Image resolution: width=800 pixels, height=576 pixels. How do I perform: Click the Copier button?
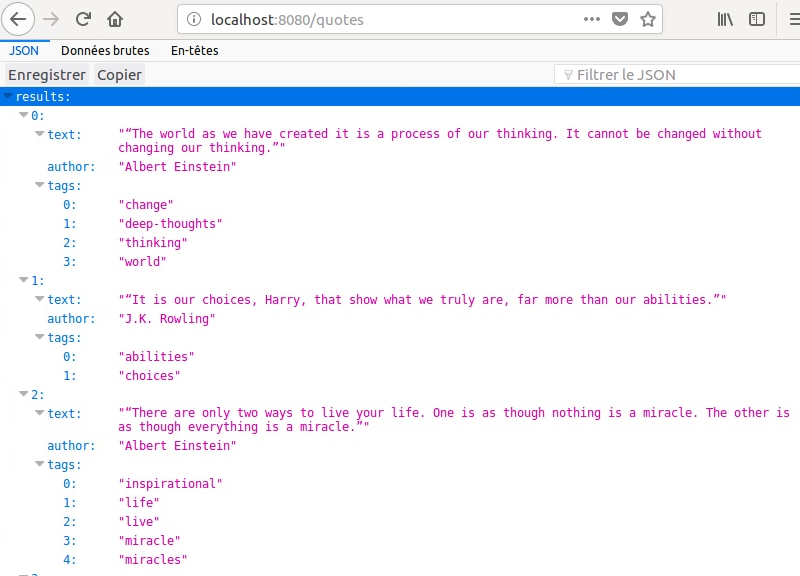[119, 75]
